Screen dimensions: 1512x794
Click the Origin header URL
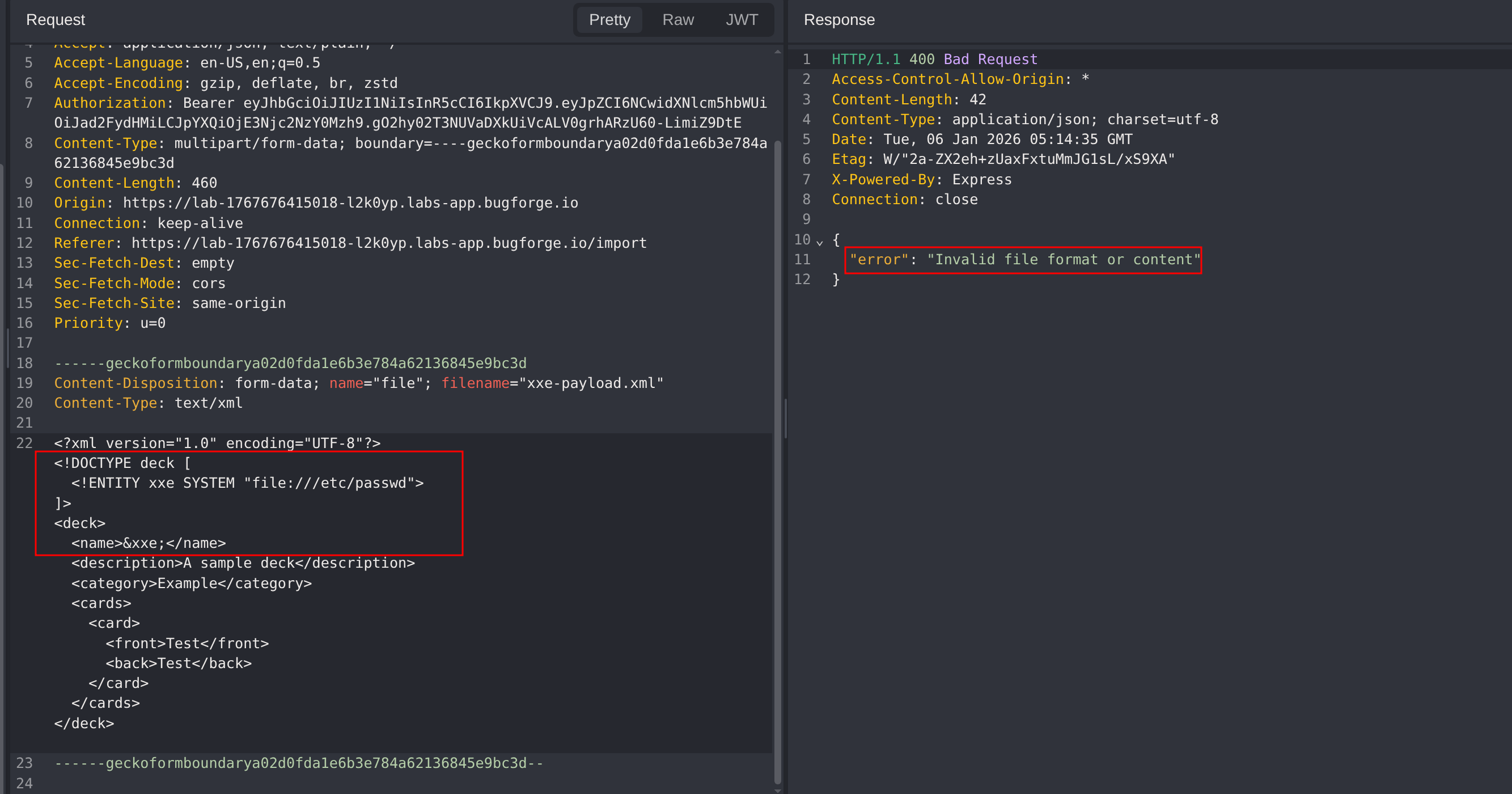[x=350, y=203]
